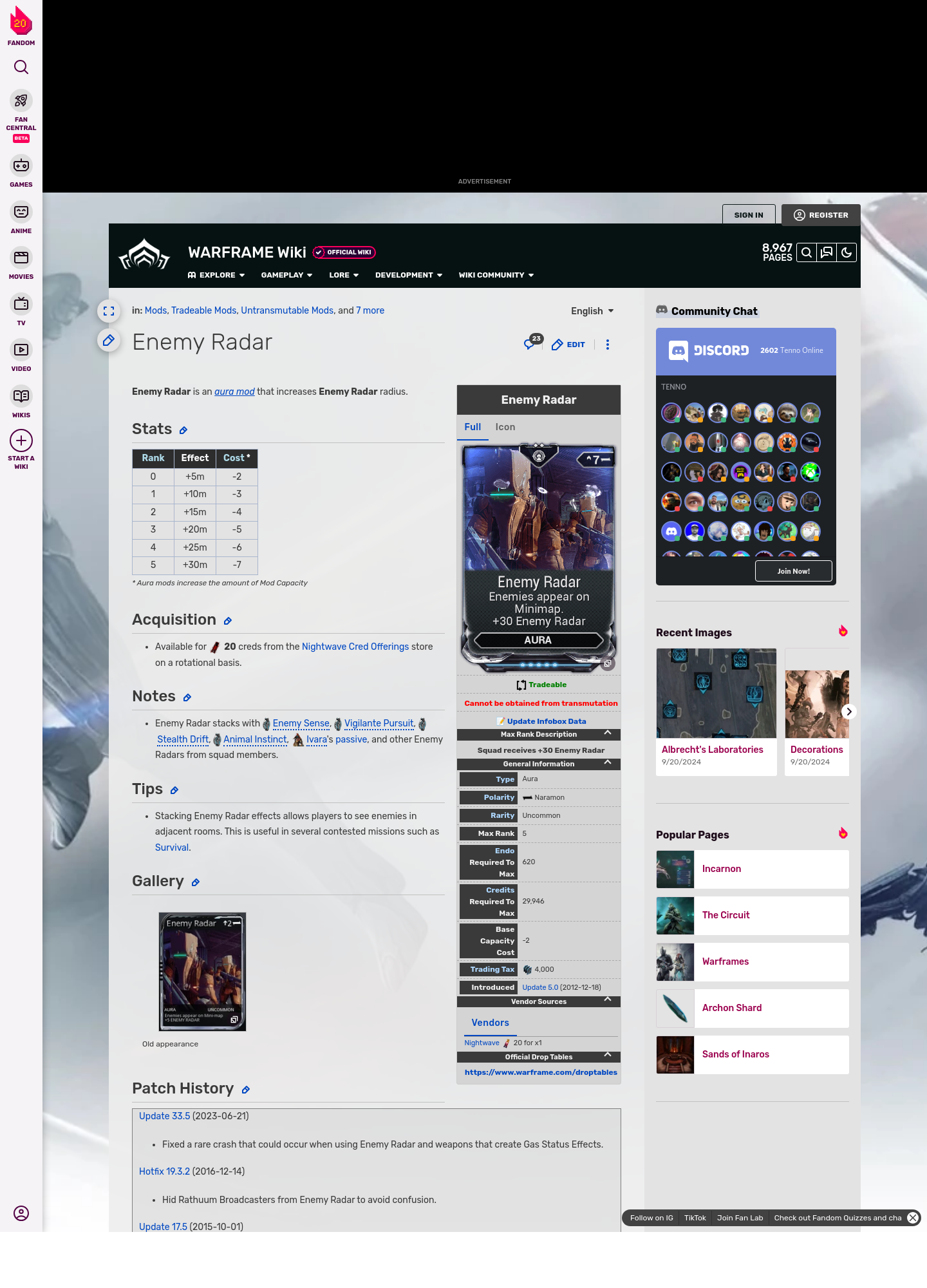Screen dimensions: 927x1288
Task: Open the Anime icon in sidebar
Action: [21, 212]
